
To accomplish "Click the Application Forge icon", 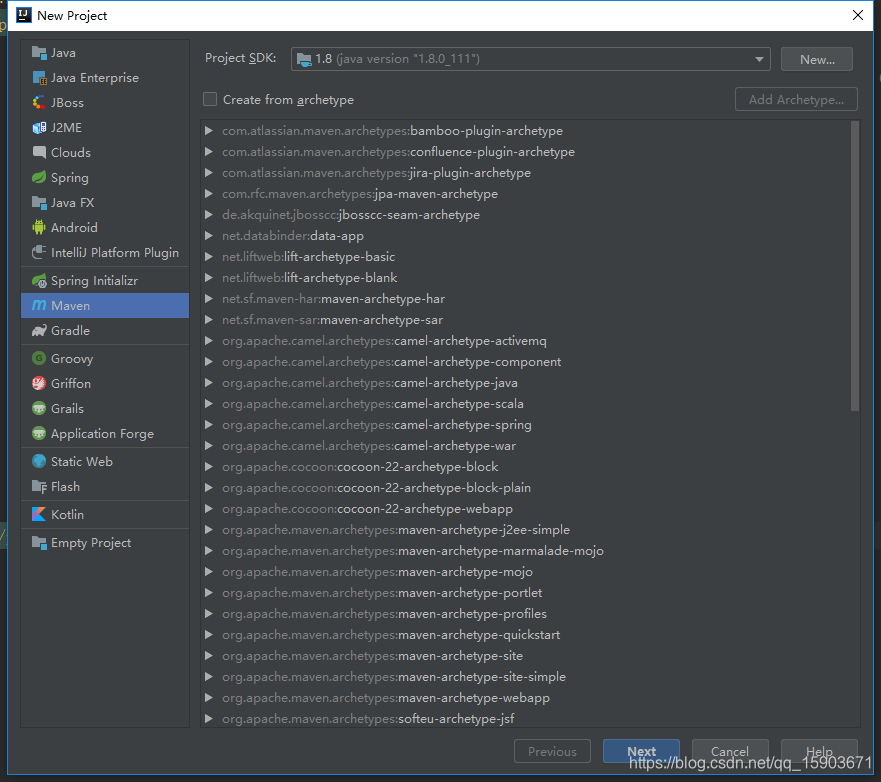I will pyautogui.click(x=39, y=434).
